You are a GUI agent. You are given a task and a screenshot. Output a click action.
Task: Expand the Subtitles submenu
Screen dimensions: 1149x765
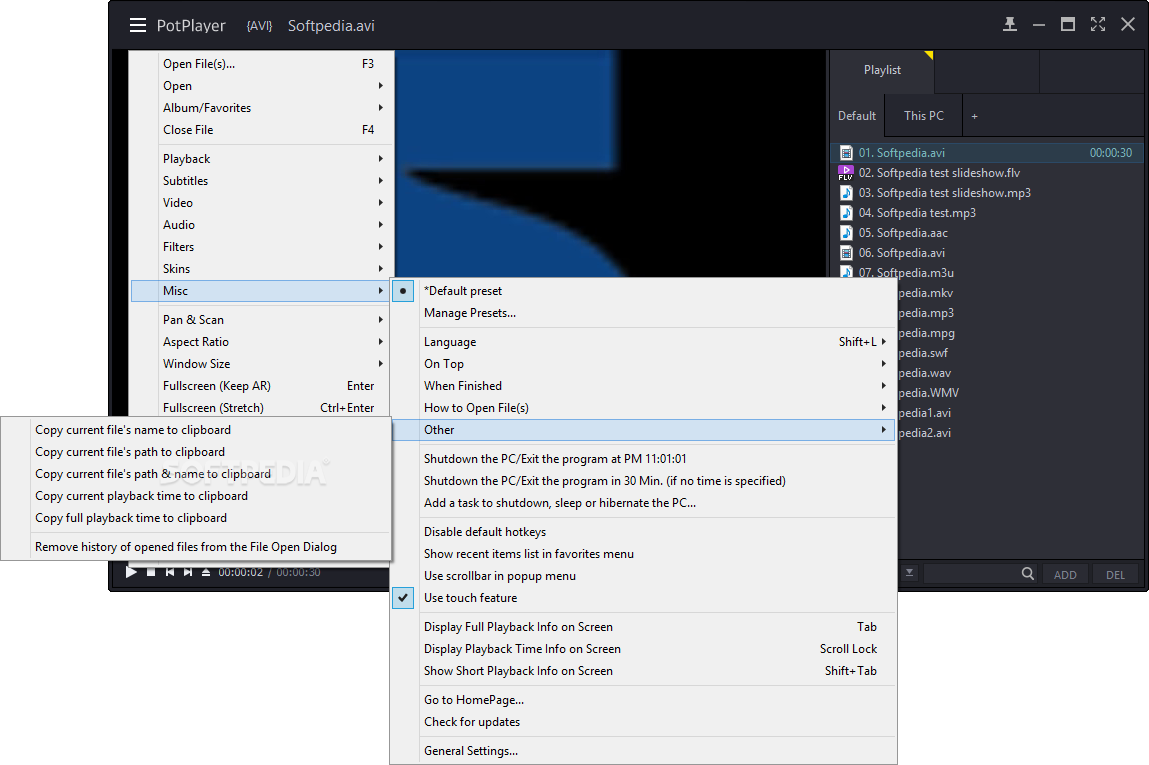[x=259, y=181]
